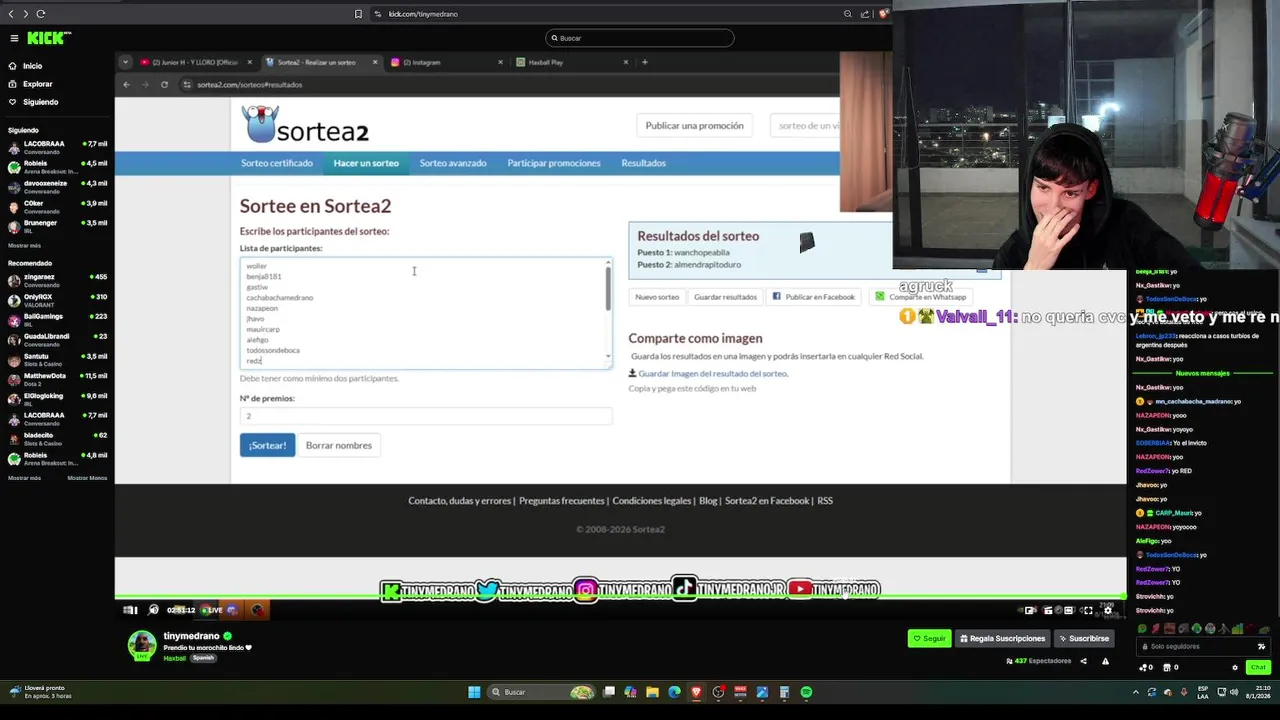Image resolution: width=1280 pixels, height=720 pixels.
Task: Click Regala Suscripciones
Action: (x=1002, y=638)
